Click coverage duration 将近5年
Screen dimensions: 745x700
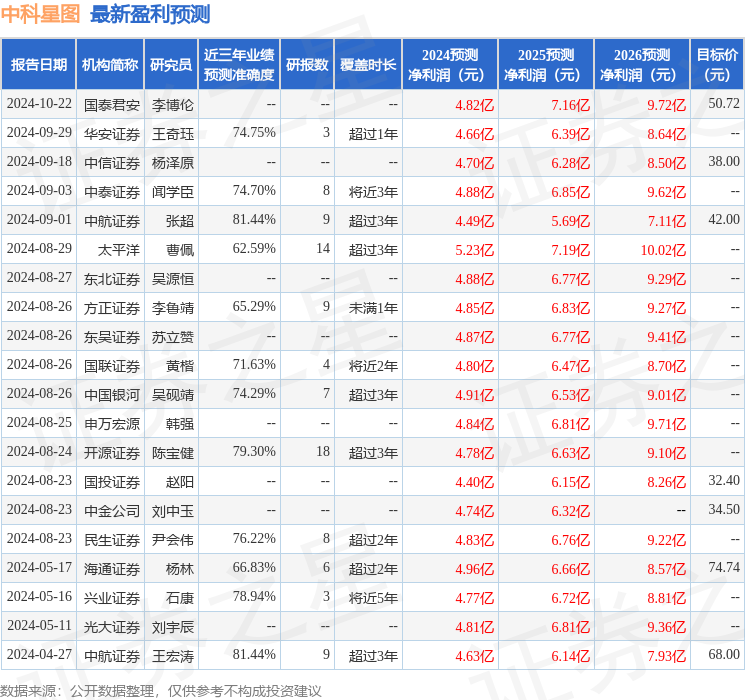[x=373, y=598]
